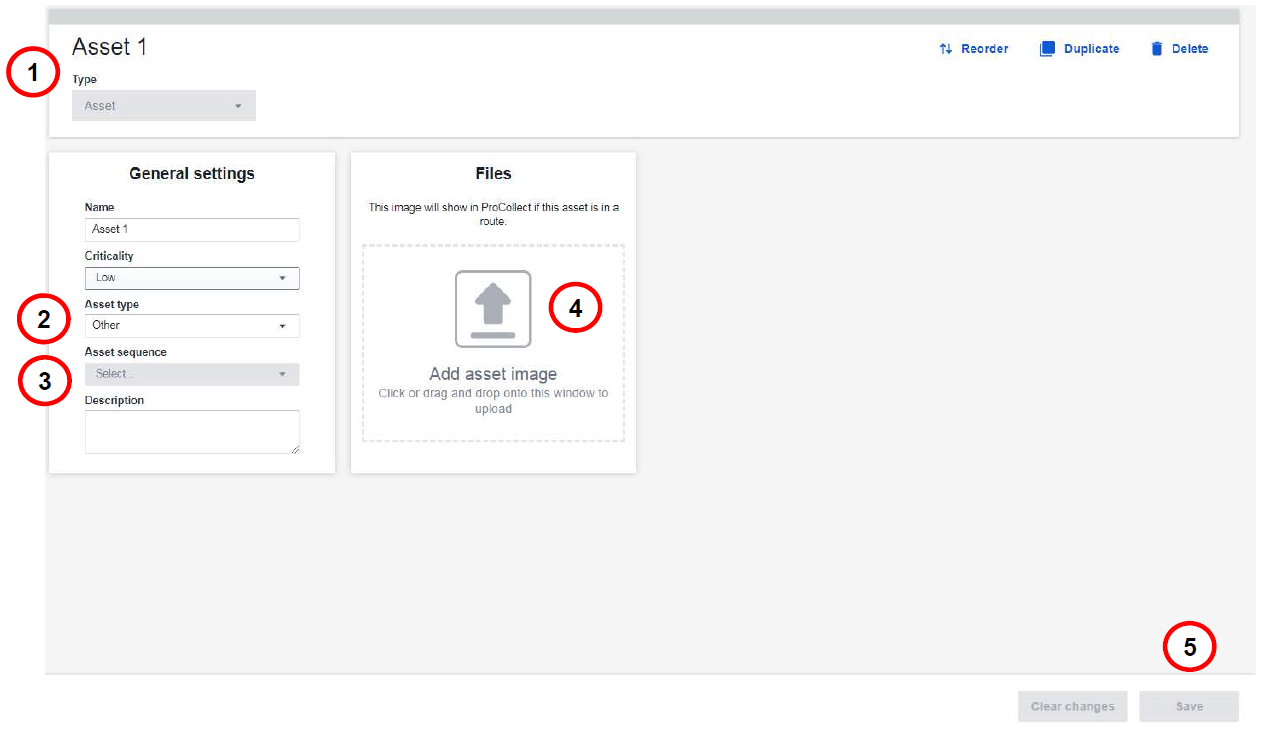
Task: Open the Criticality dropdown showing Low
Action: point(192,278)
